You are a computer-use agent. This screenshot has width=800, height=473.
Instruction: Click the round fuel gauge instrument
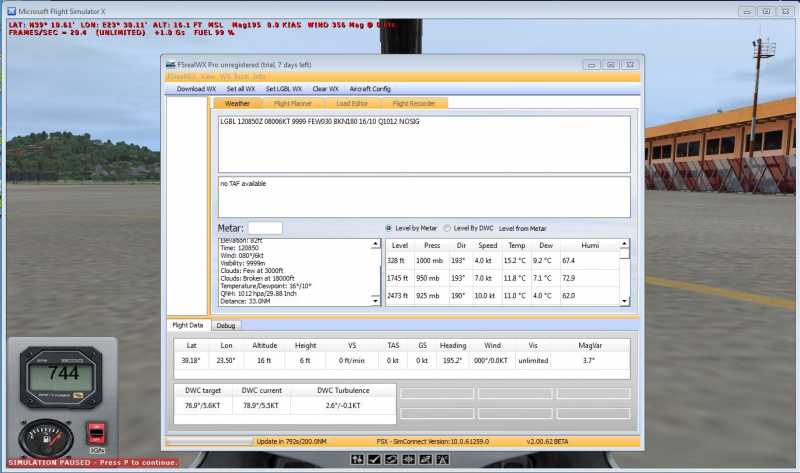45,437
